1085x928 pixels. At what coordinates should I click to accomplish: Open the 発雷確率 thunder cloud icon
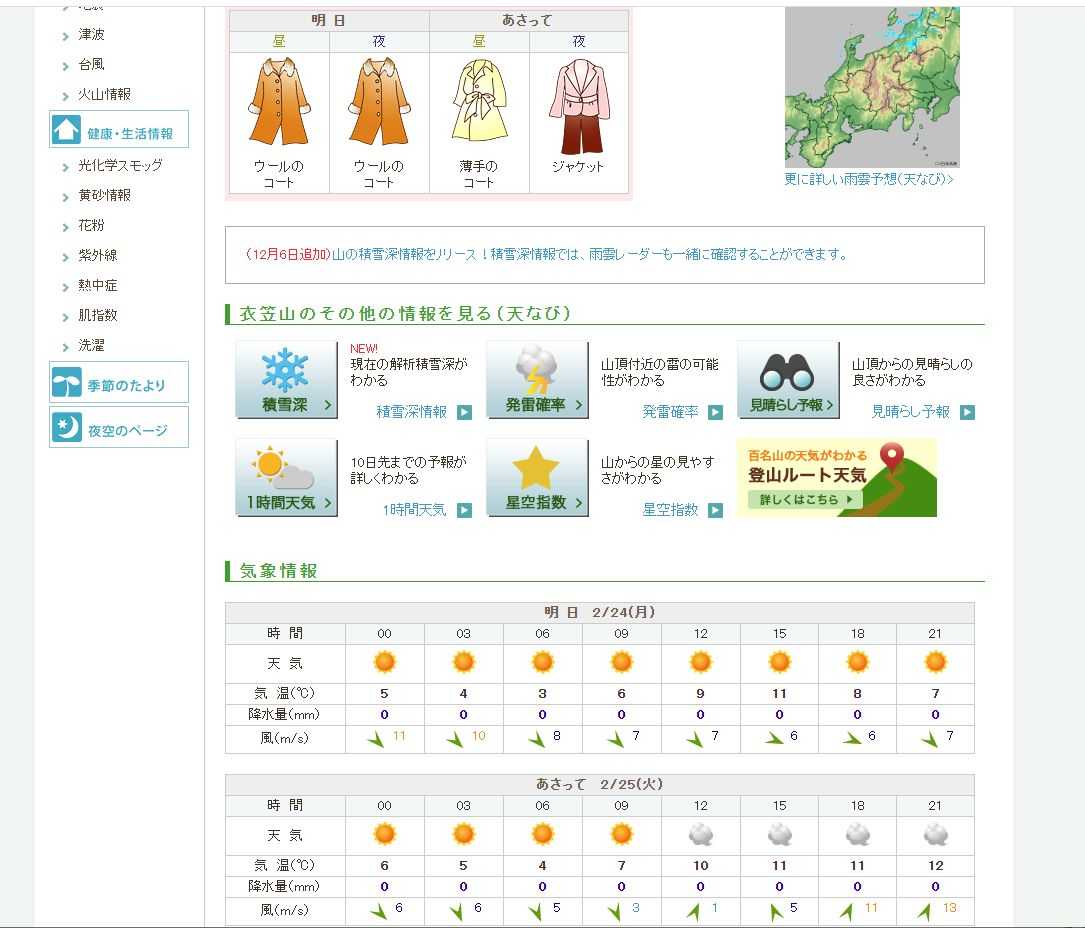point(537,379)
